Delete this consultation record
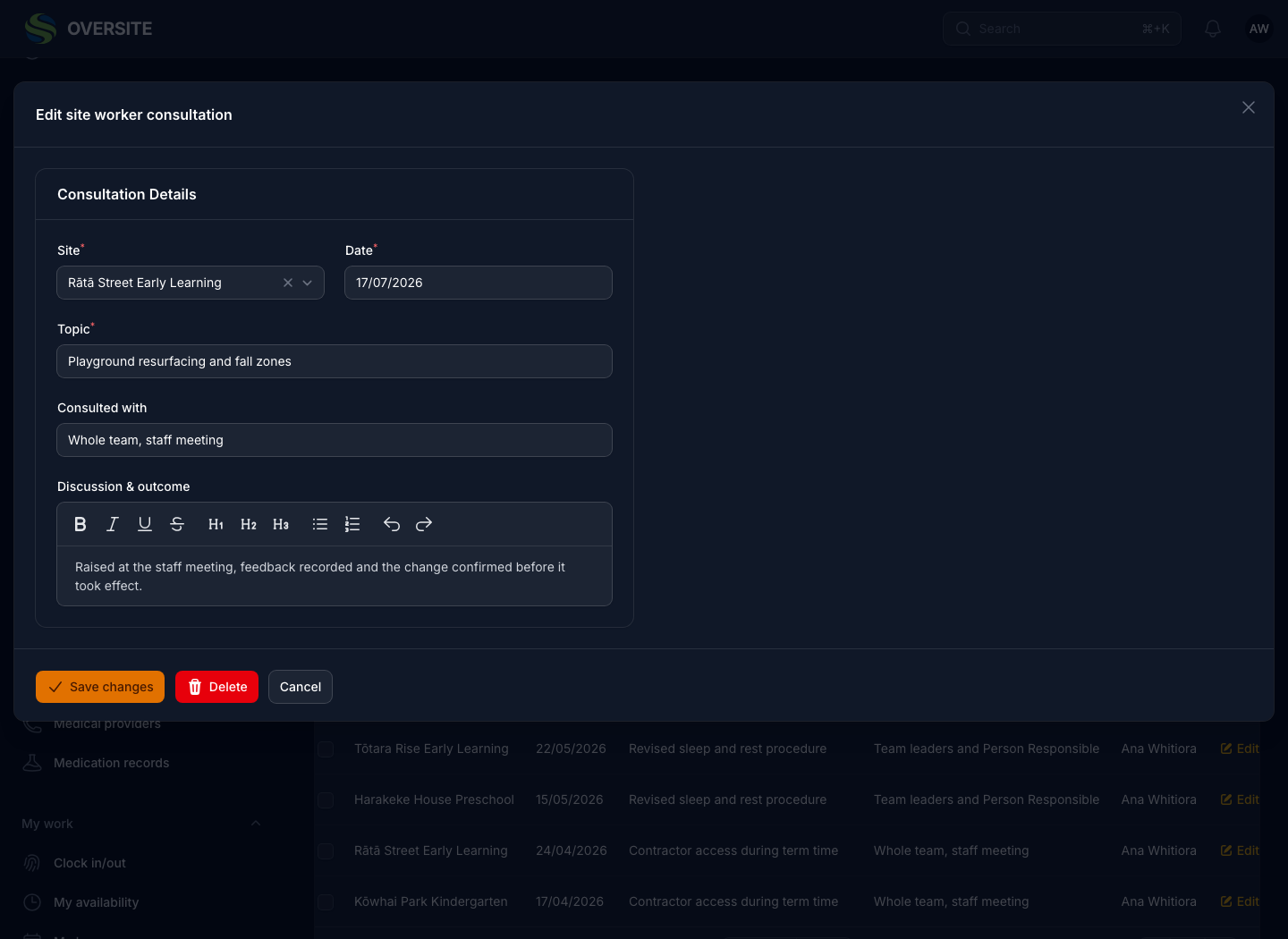The width and height of the screenshot is (1288, 939). [x=216, y=687]
